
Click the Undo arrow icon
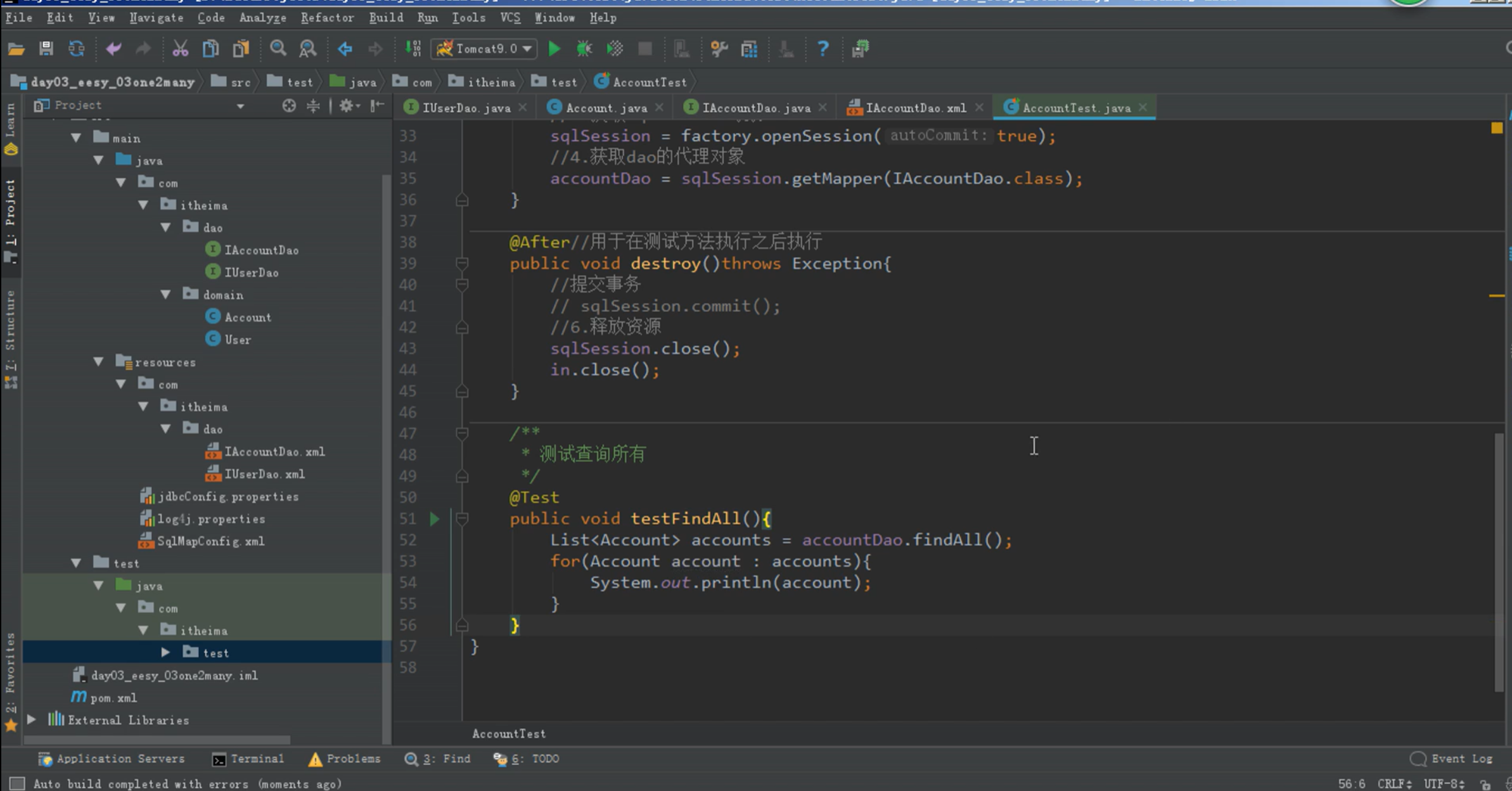113,49
